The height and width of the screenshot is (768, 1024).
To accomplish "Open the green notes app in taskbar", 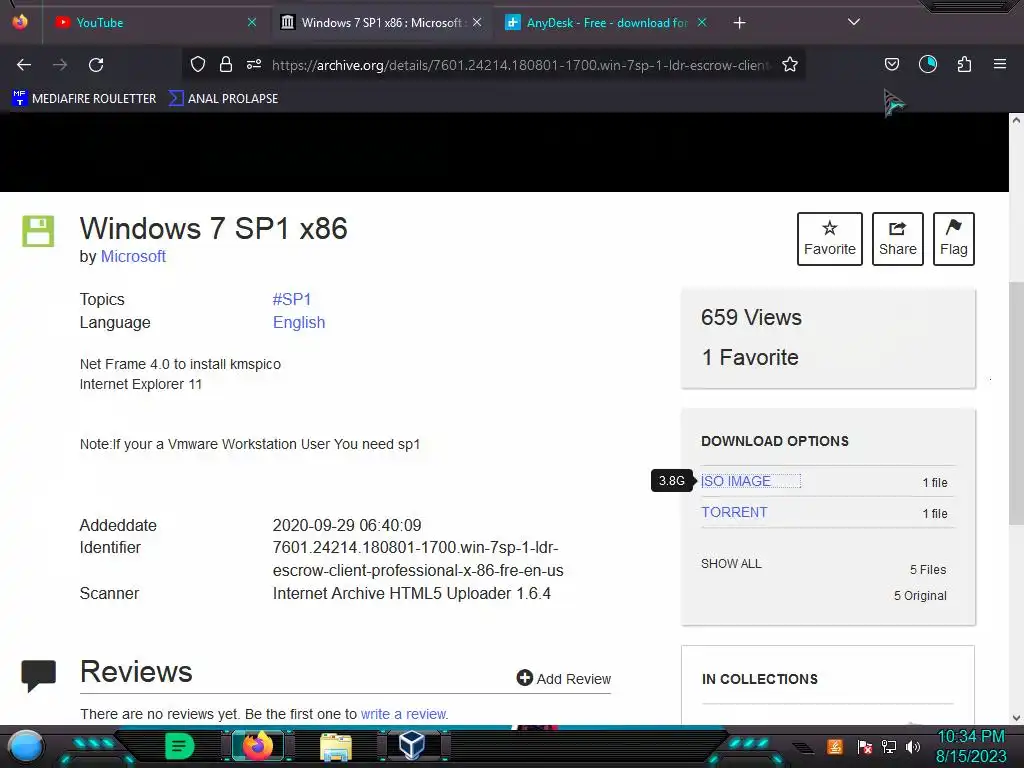I will (x=180, y=746).
